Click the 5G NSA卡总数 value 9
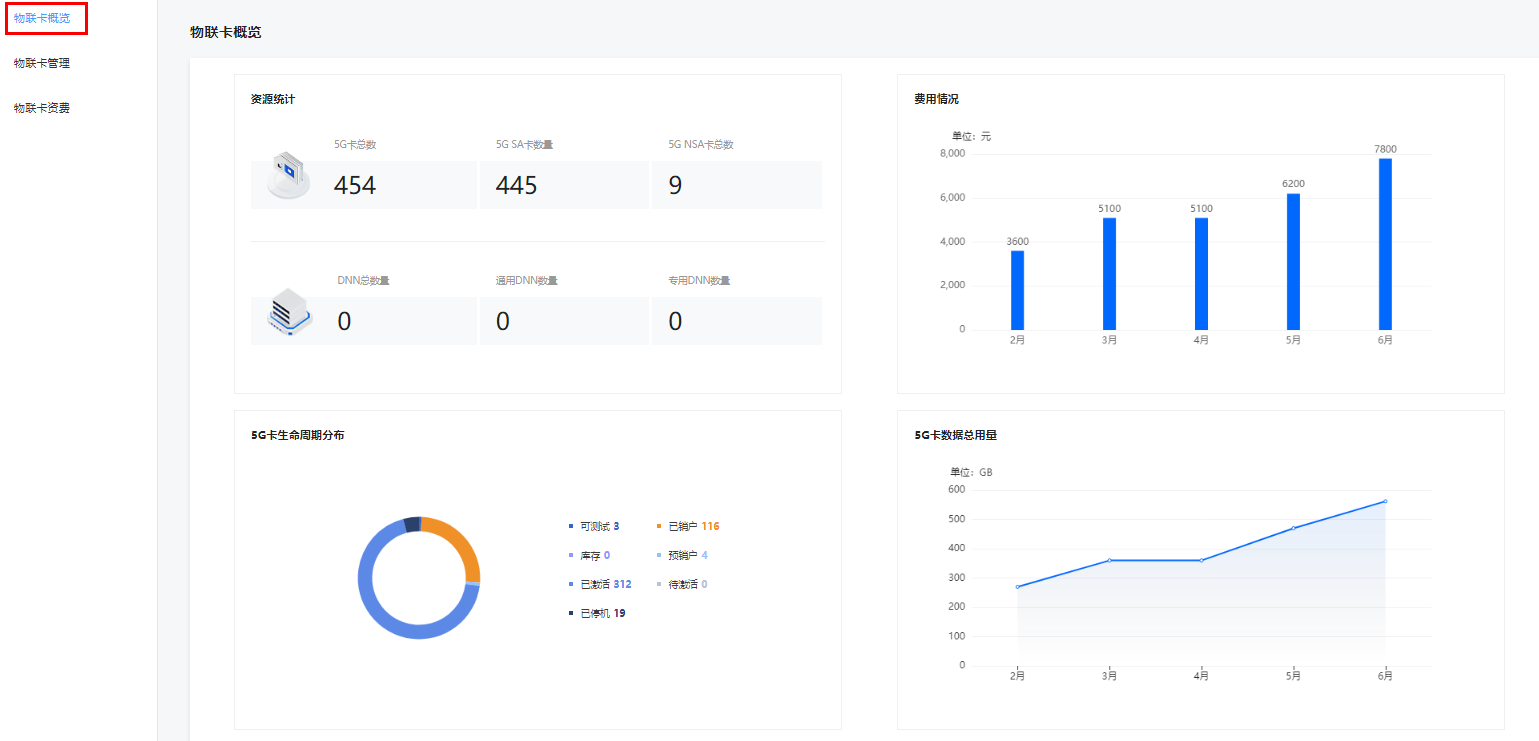The height and width of the screenshot is (741, 1539). (675, 185)
